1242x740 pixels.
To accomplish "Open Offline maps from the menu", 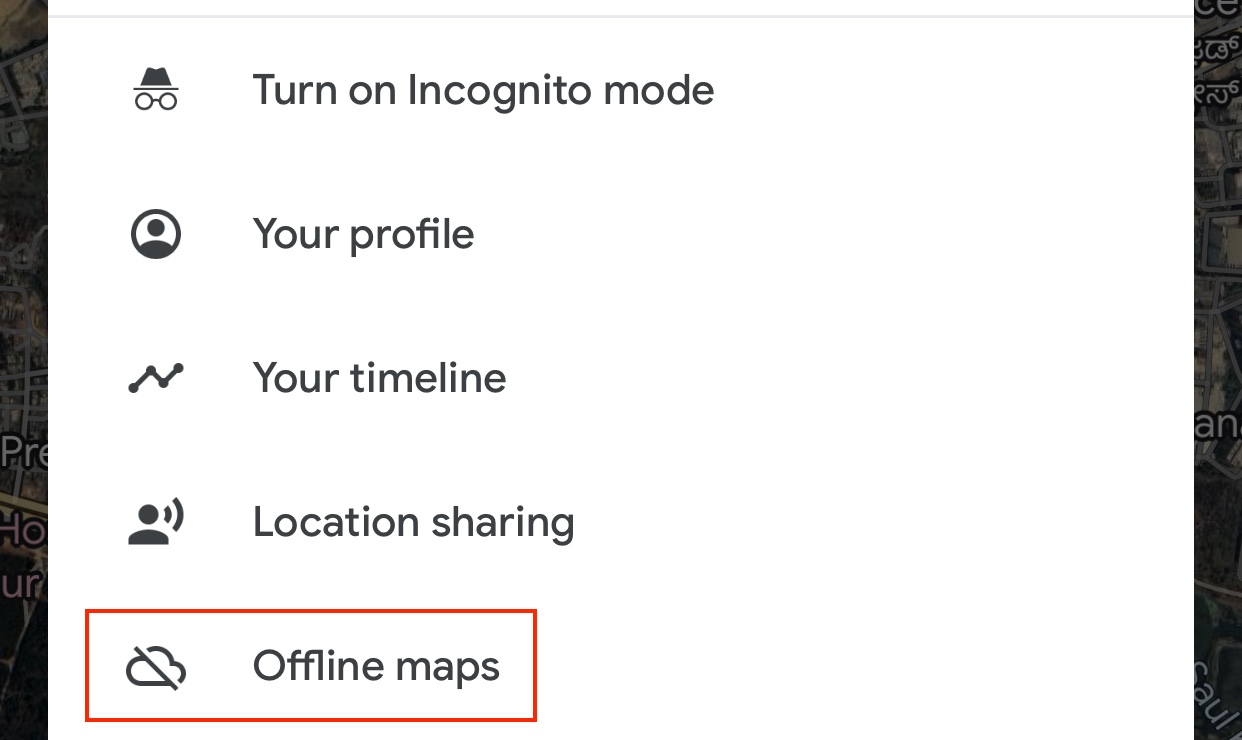I will coord(376,665).
